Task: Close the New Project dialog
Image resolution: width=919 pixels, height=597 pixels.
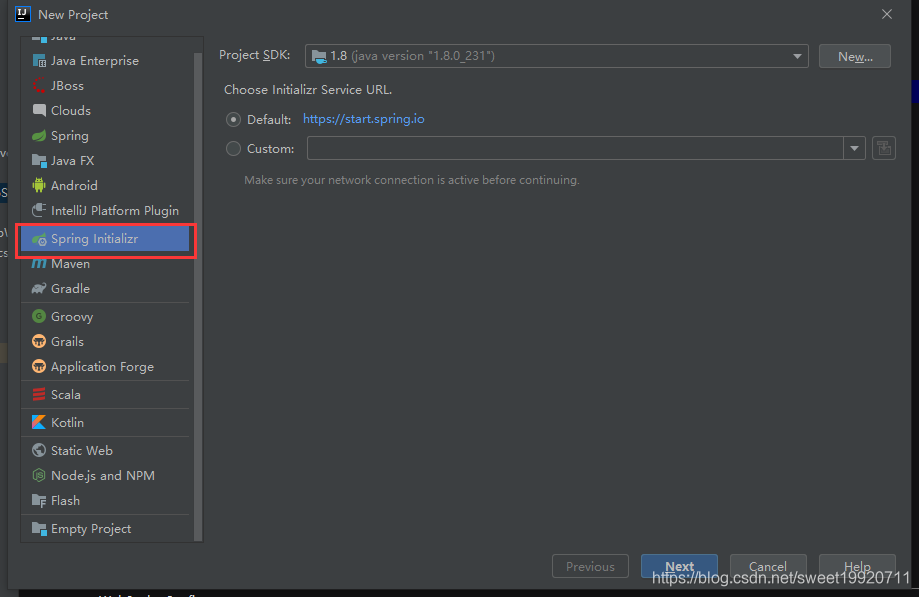Action: [x=887, y=14]
